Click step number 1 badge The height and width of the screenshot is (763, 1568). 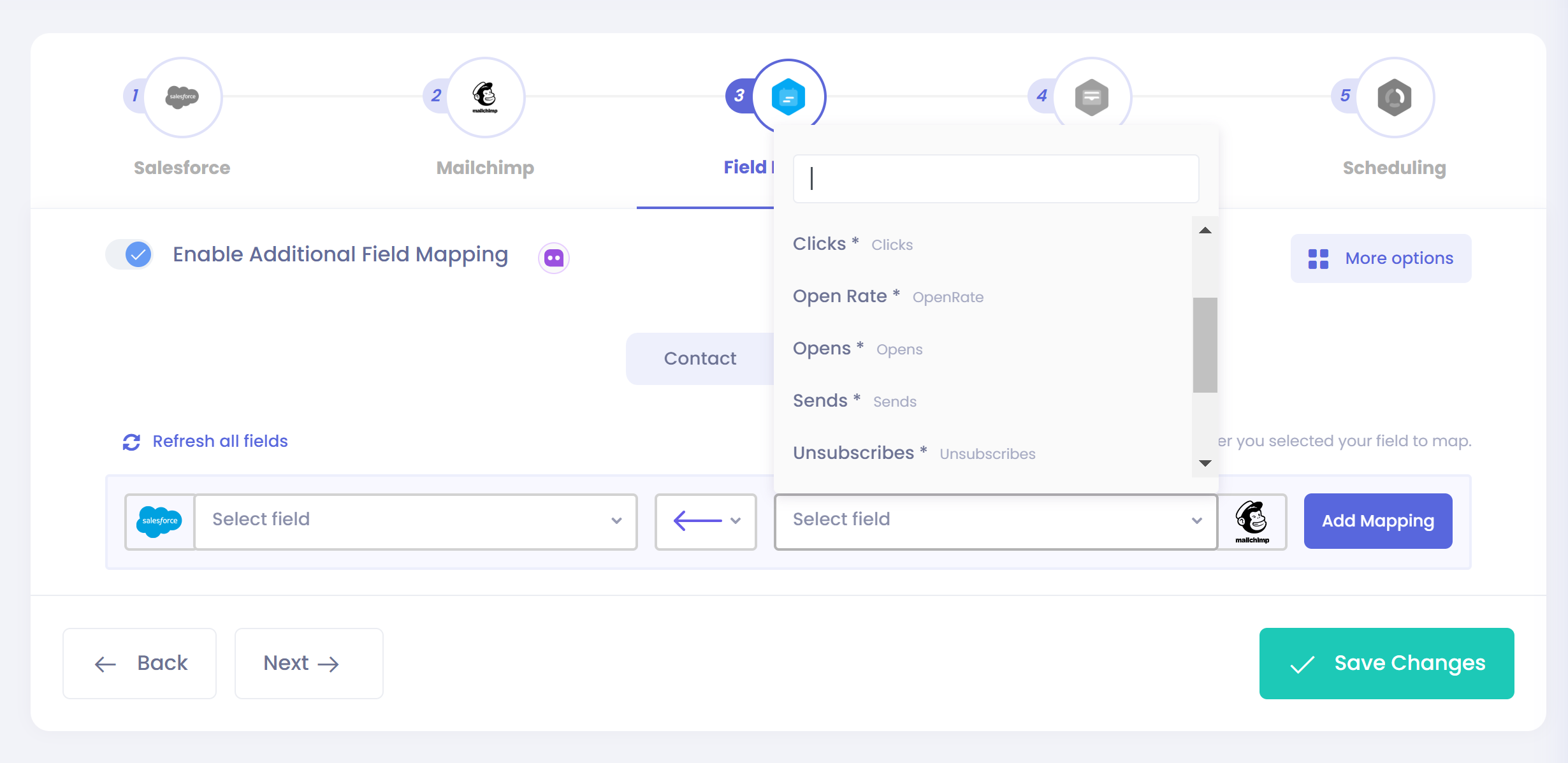click(134, 96)
